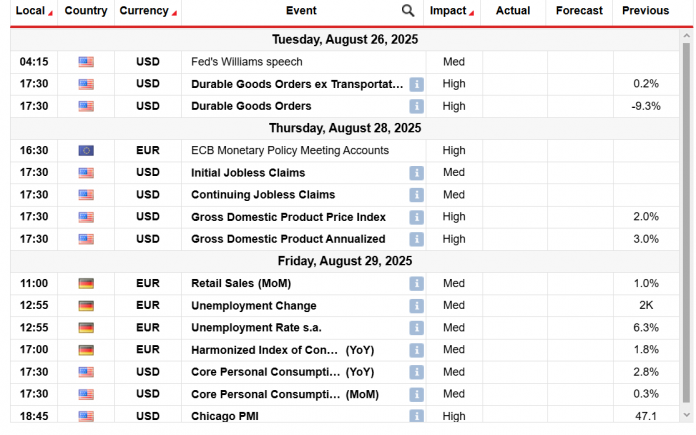Open info icon for Initial Jobless Claims
This screenshot has height=435, width=696.
pyautogui.click(x=416, y=173)
